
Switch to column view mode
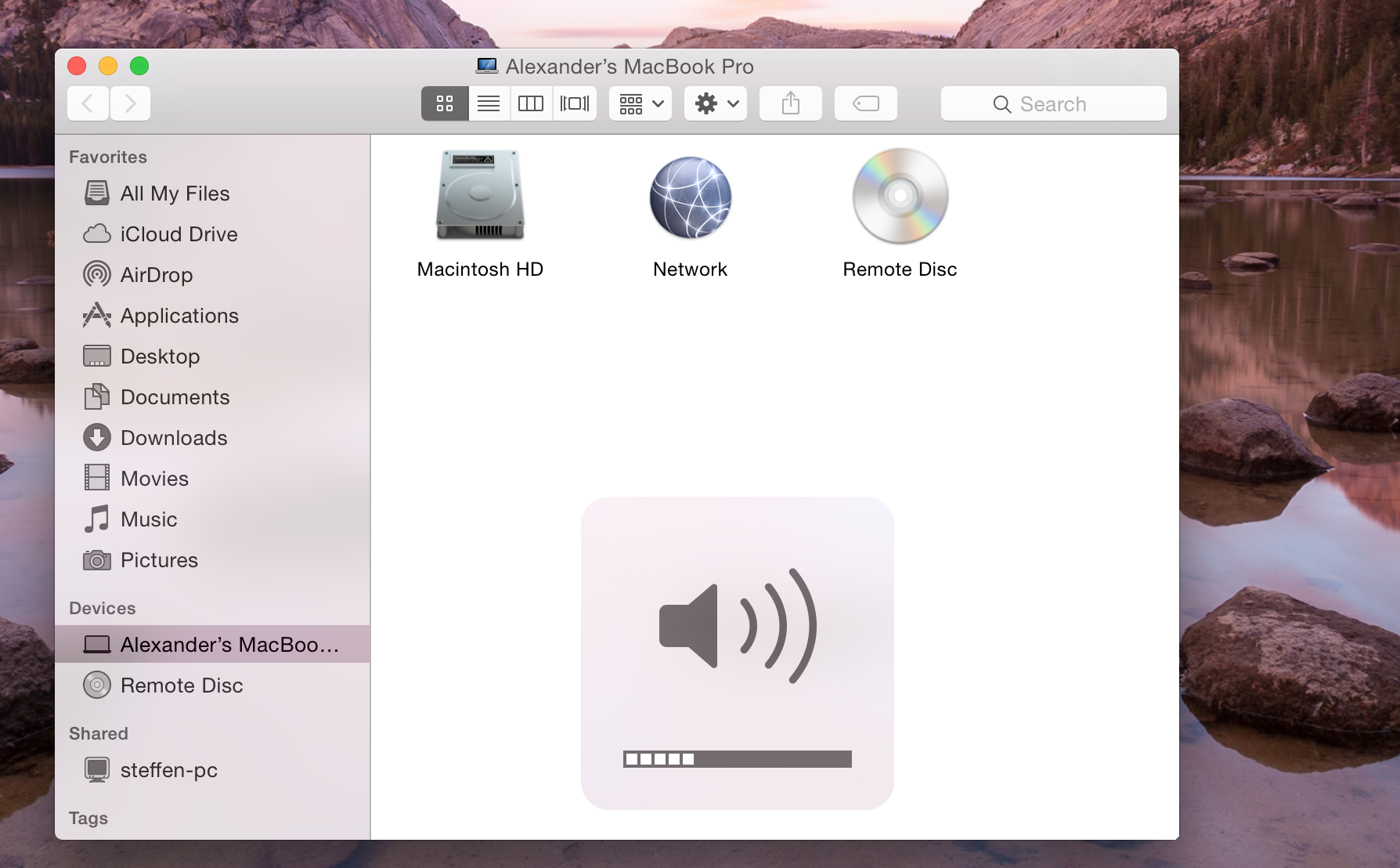(531, 103)
